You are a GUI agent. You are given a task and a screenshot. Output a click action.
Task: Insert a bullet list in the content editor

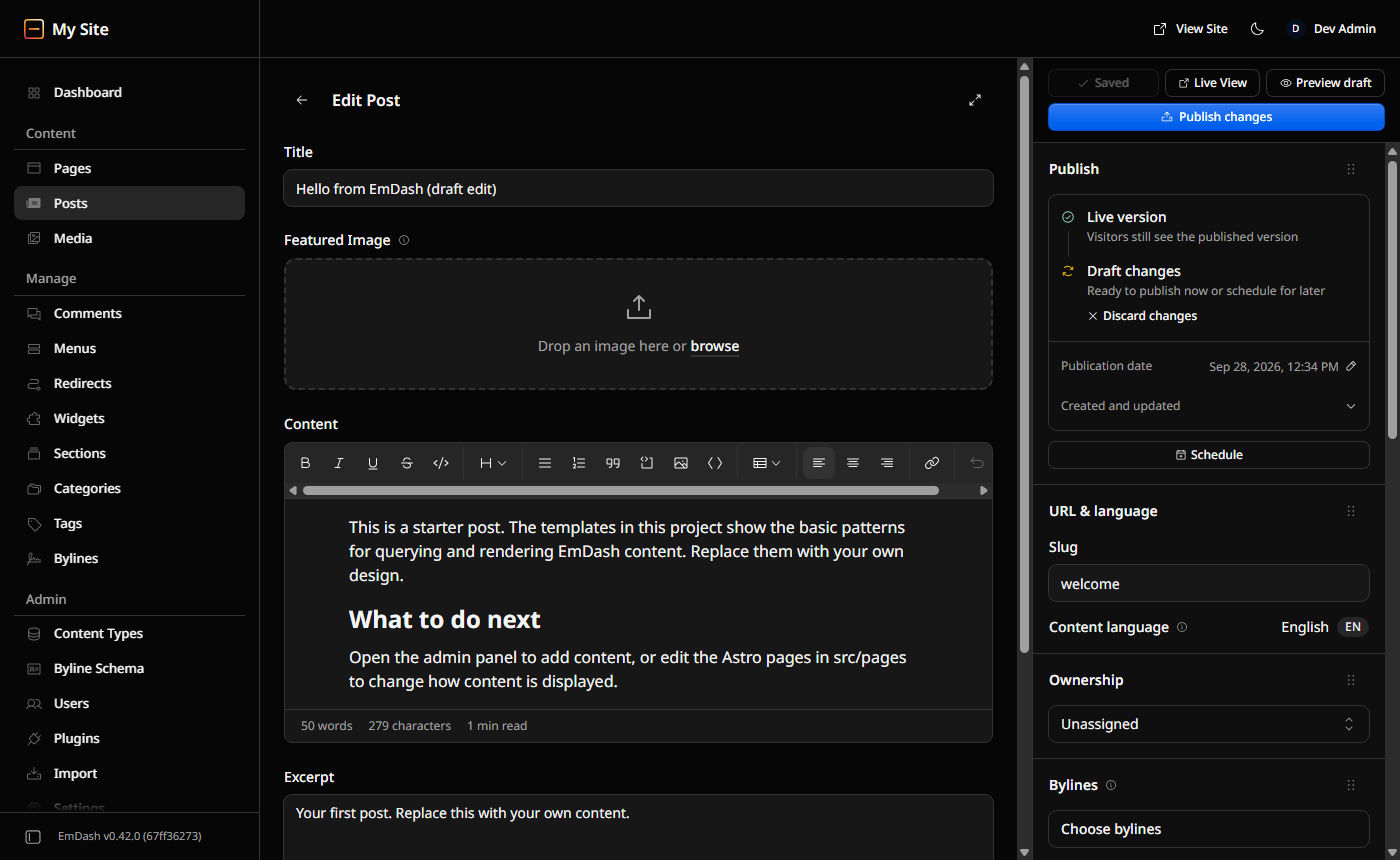pyautogui.click(x=545, y=463)
